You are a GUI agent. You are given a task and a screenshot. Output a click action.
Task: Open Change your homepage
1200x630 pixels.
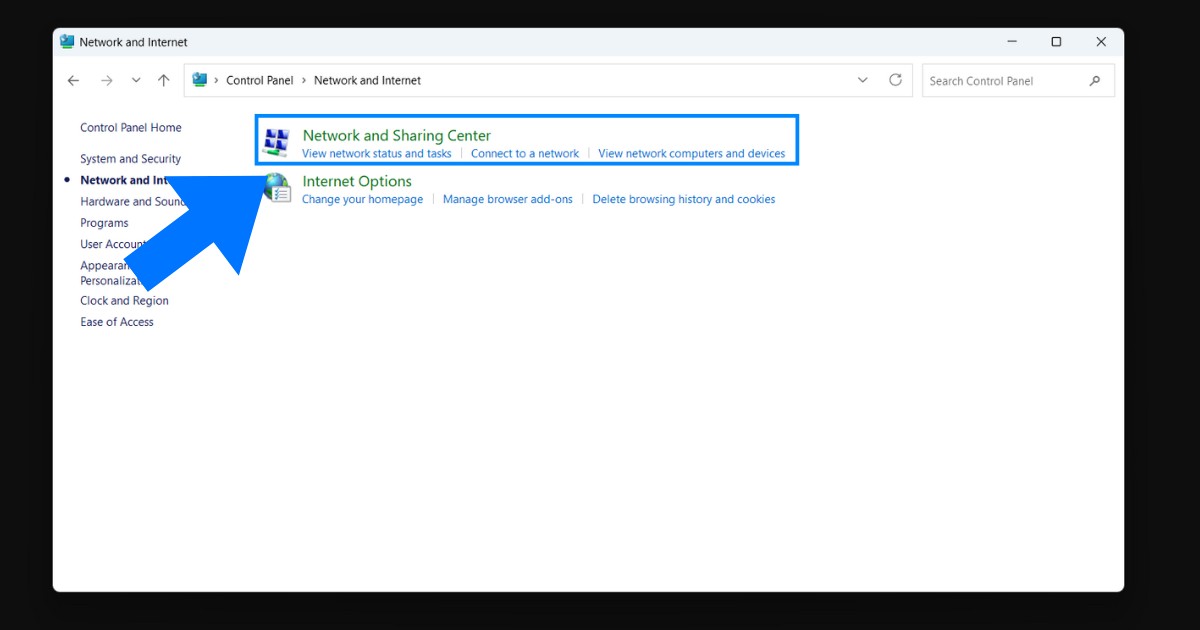pos(362,199)
